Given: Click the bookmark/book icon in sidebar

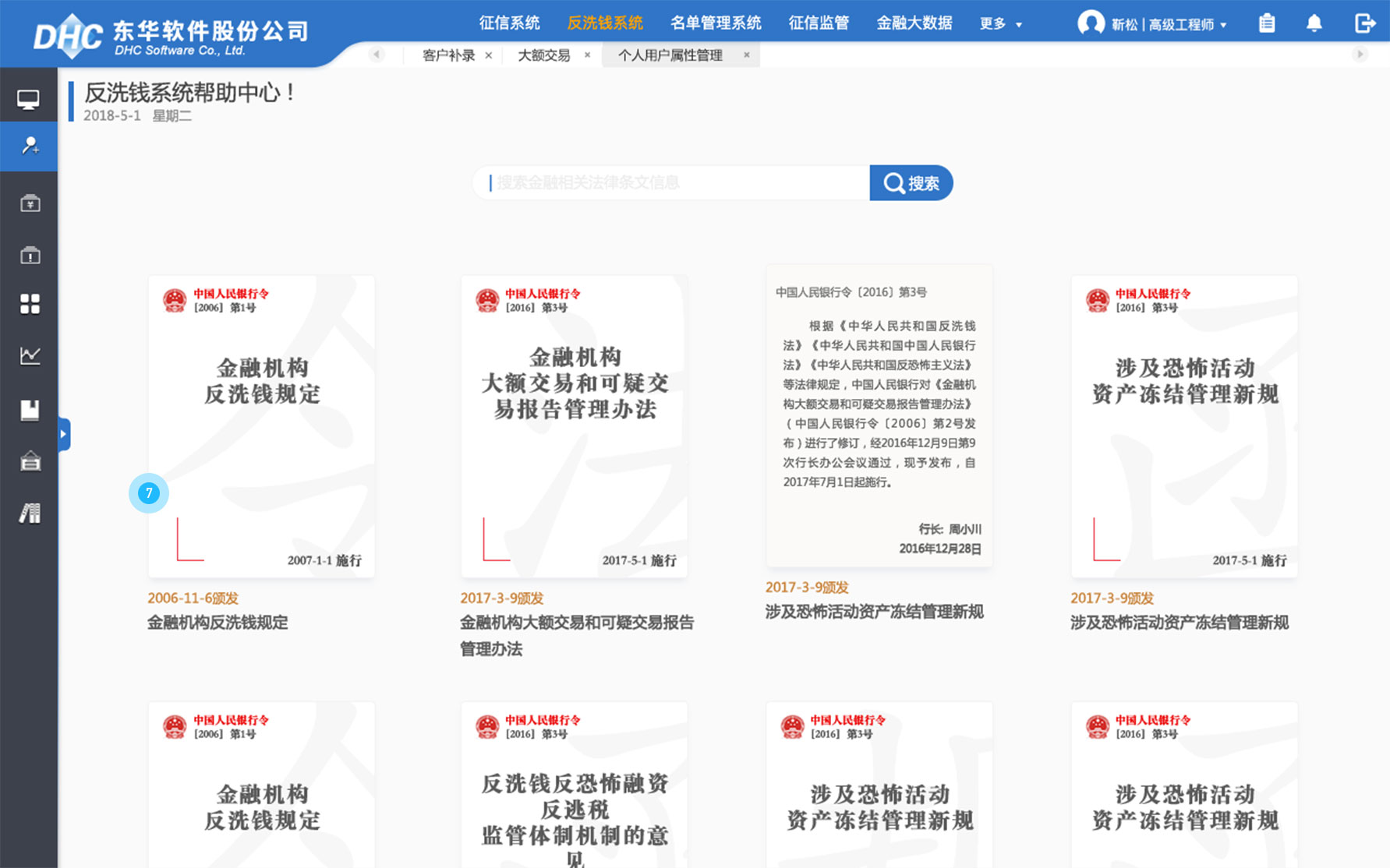Looking at the screenshot, I should tap(29, 409).
